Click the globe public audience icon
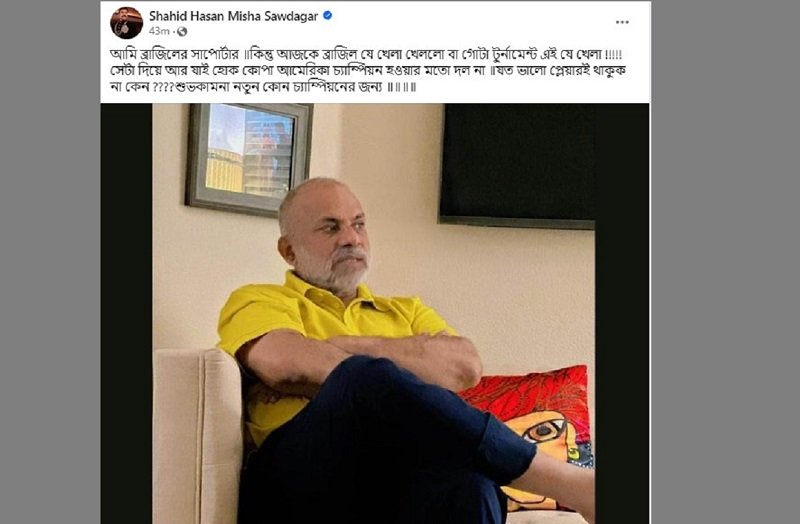 coord(182,31)
